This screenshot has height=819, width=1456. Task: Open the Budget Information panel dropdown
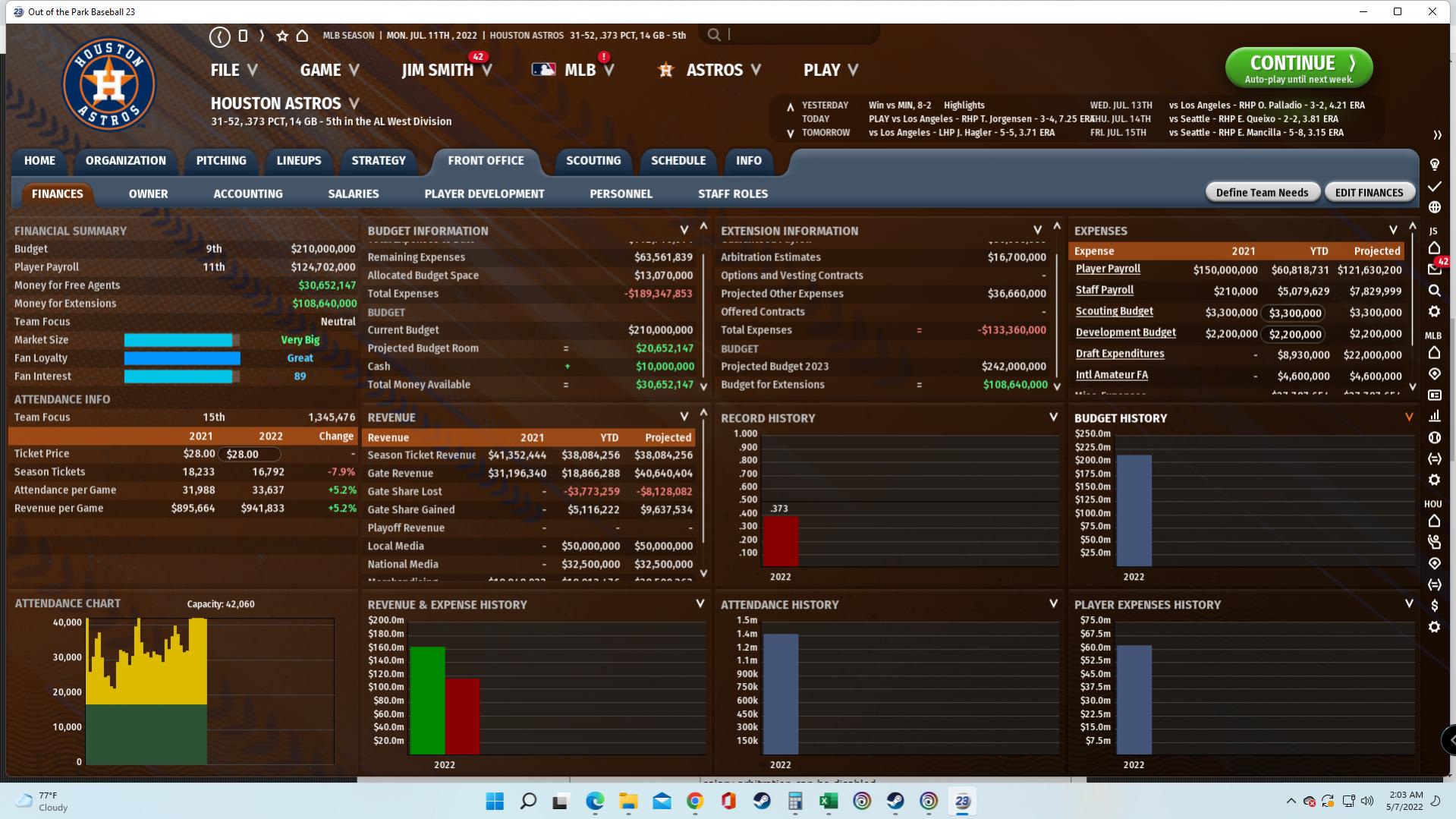(x=684, y=230)
